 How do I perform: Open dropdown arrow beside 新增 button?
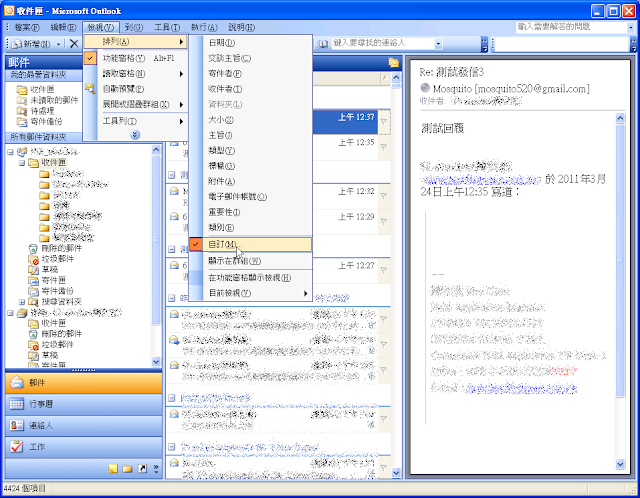pos(58,44)
